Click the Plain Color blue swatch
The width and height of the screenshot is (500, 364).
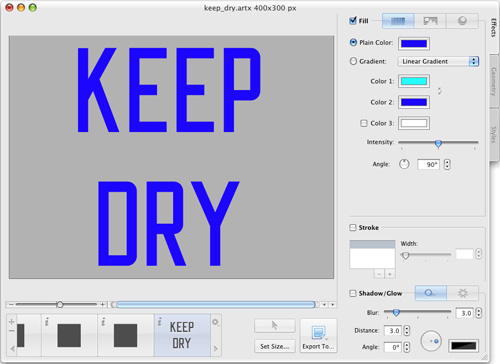click(414, 43)
